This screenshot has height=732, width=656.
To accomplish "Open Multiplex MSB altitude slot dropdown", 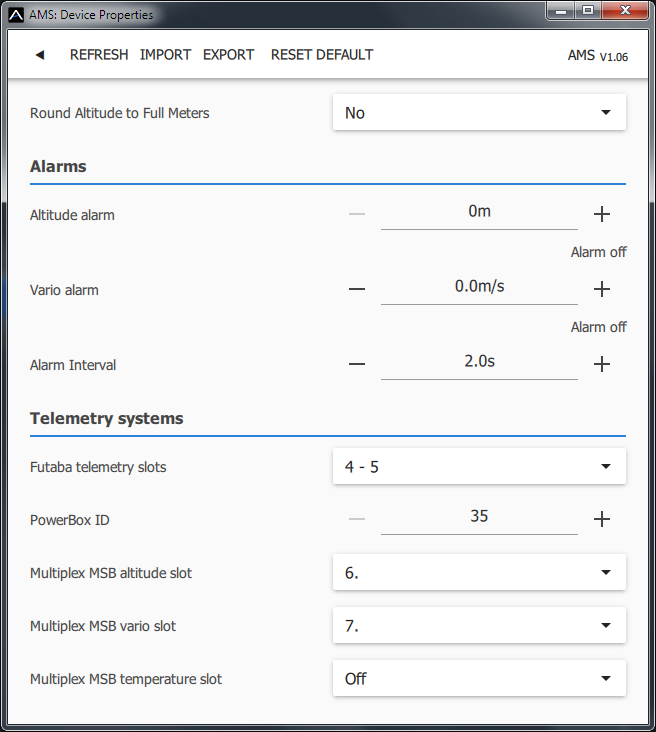I will point(479,573).
